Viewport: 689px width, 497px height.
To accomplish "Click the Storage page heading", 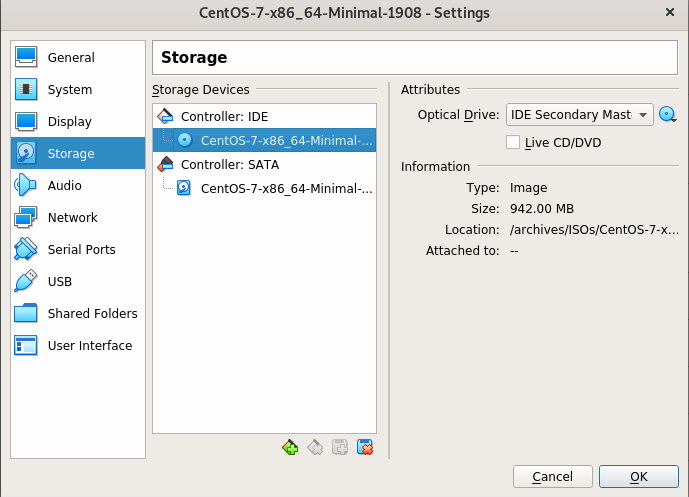I will pyautogui.click(x=194, y=57).
